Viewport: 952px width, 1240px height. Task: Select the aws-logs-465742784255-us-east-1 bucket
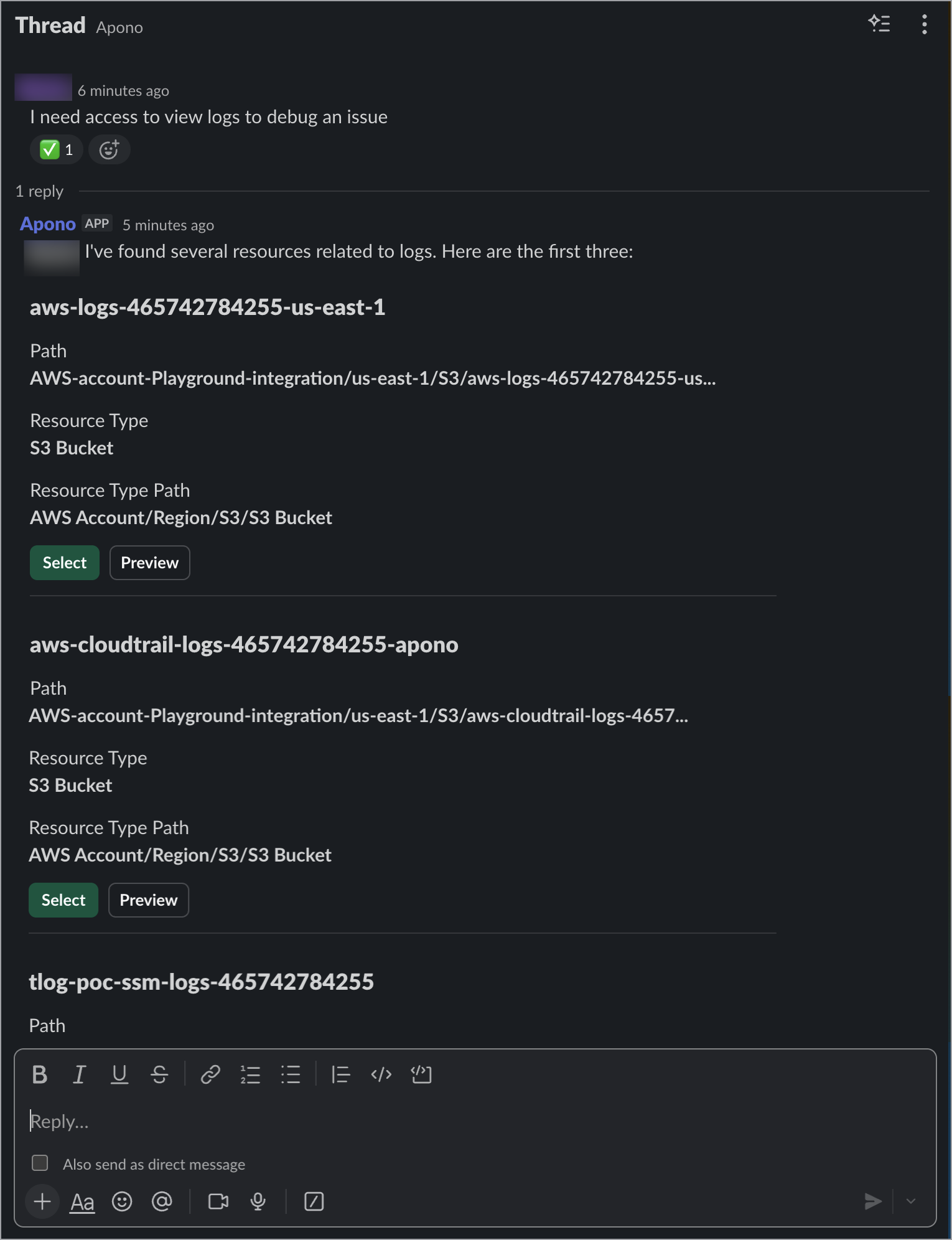coord(65,563)
